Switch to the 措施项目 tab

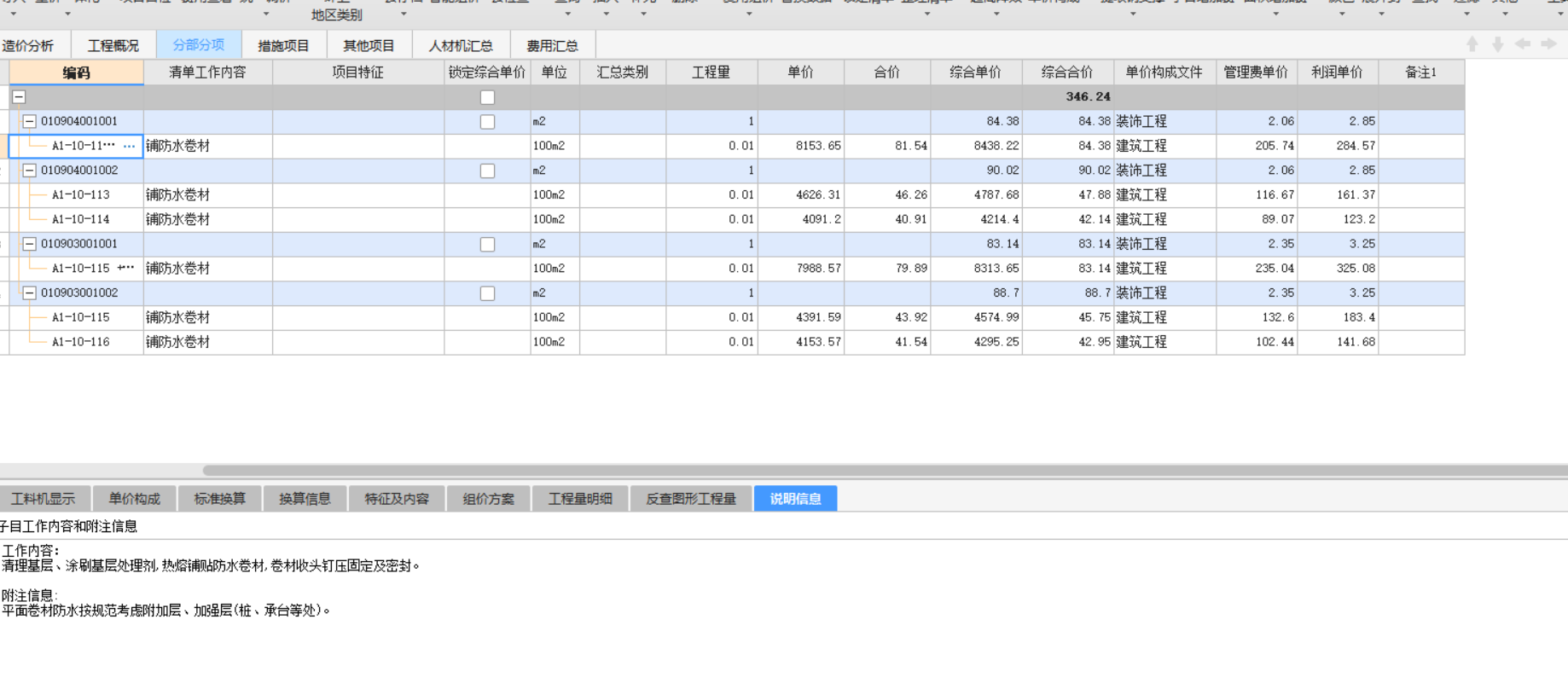coord(284,46)
